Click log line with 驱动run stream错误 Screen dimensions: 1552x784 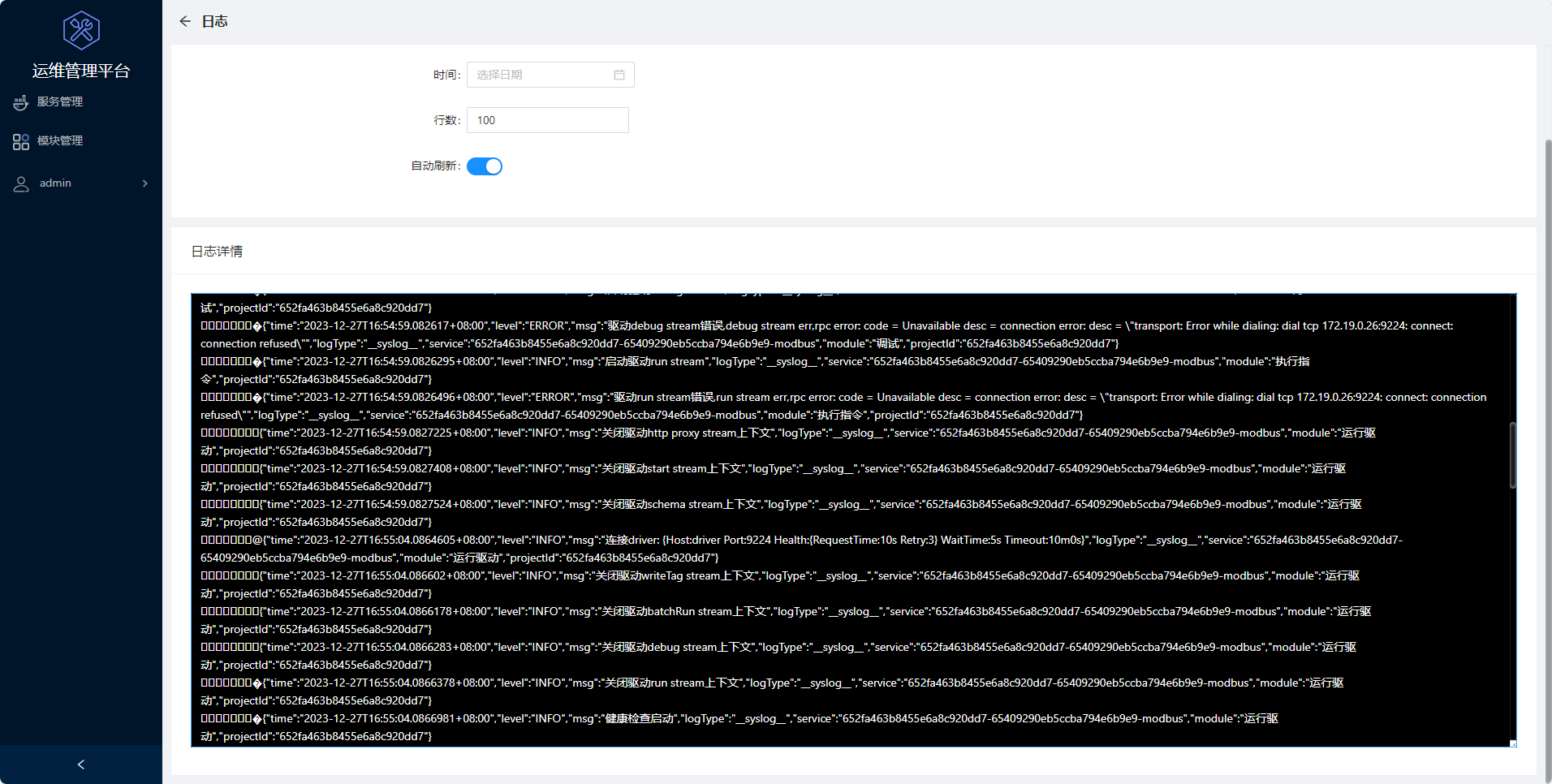pos(843,406)
